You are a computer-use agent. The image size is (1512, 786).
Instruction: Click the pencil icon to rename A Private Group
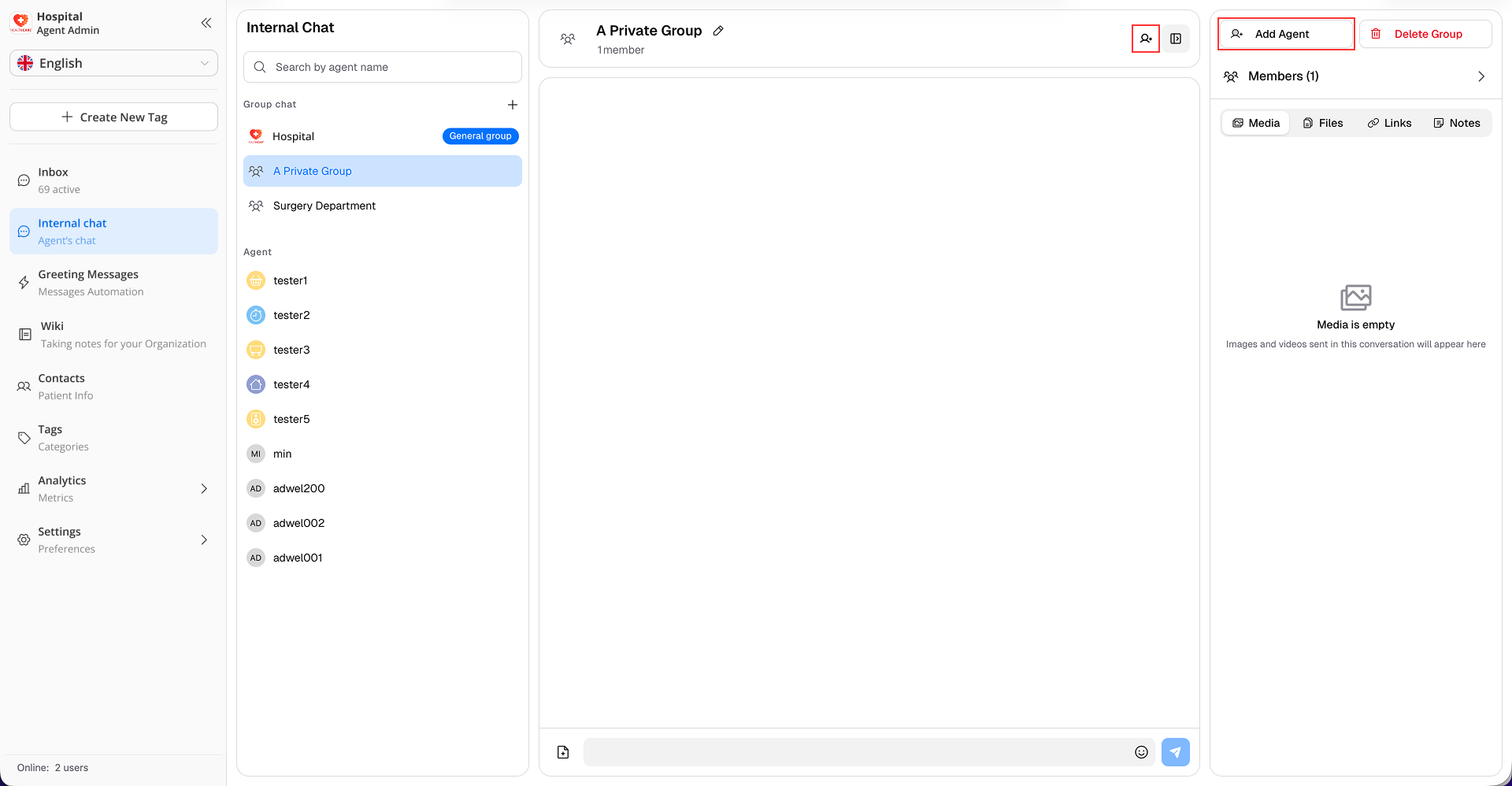(717, 30)
